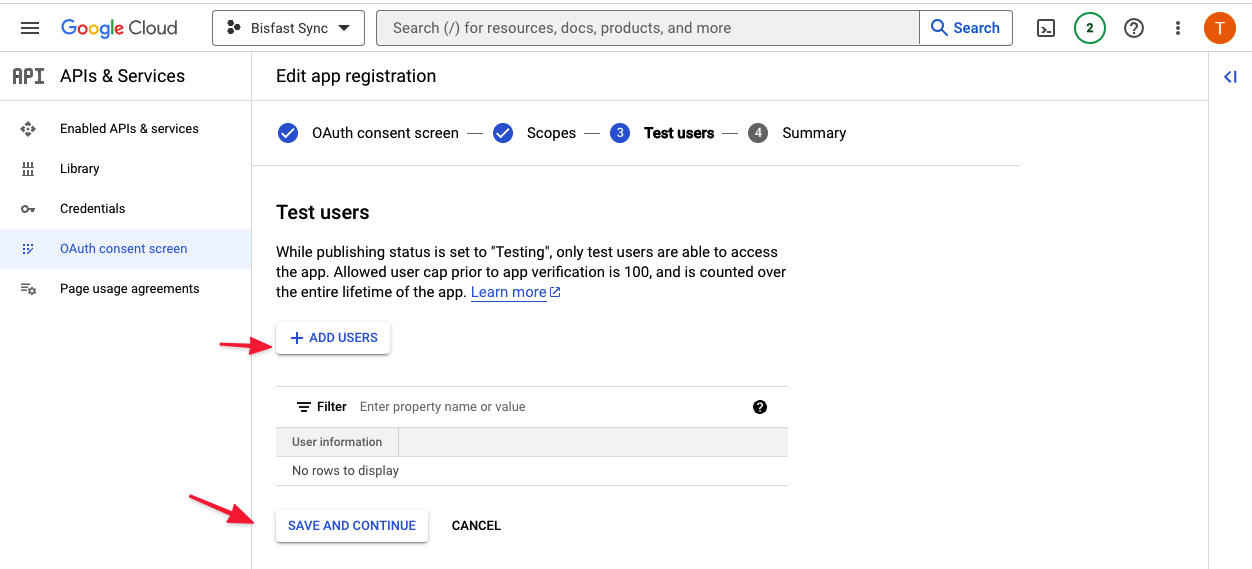This screenshot has height=569, width=1252.
Task: Open the Bisfast Sync project dropdown
Action: [288, 28]
